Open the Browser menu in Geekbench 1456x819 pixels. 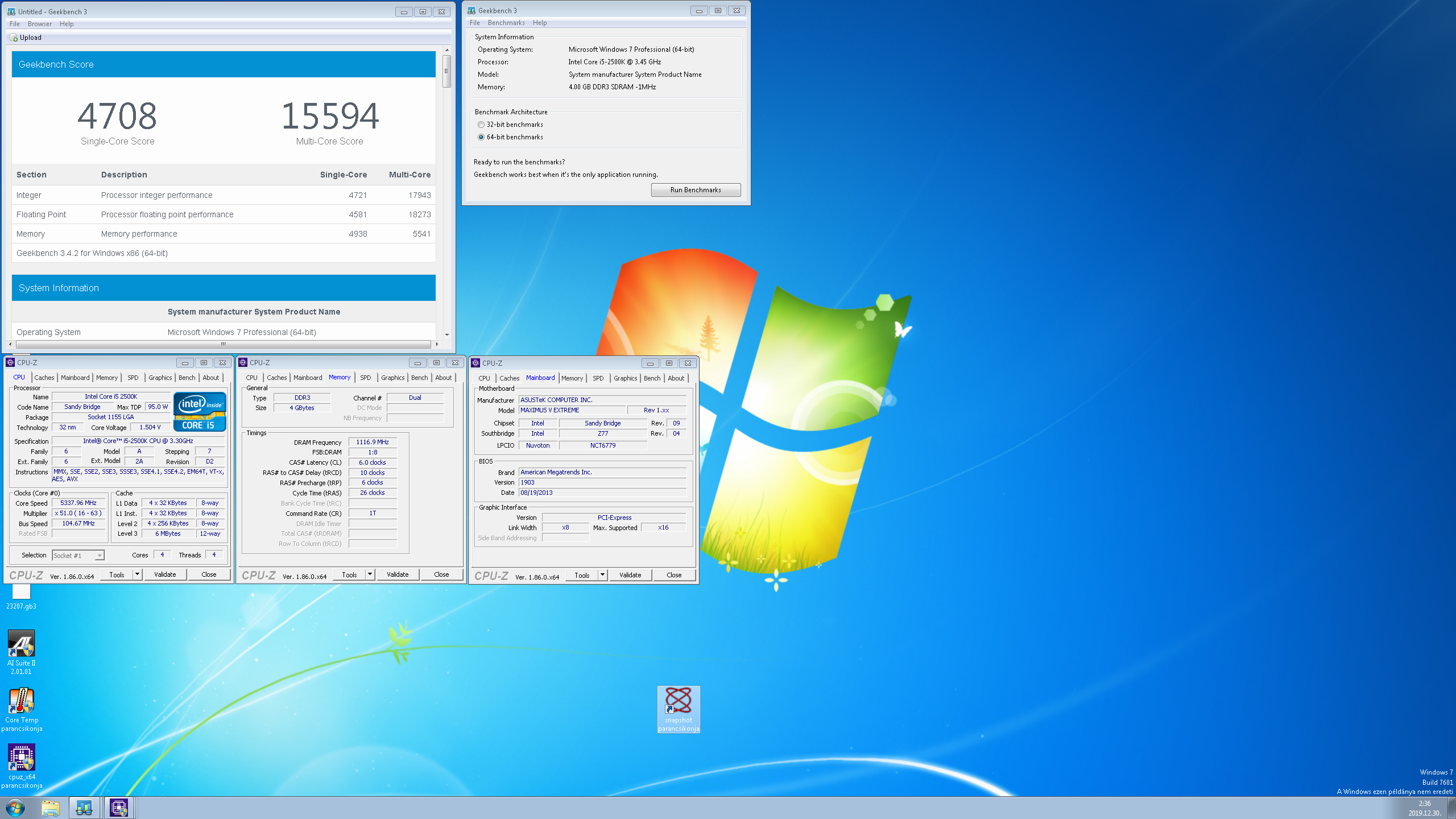click(x=40, y=24)
